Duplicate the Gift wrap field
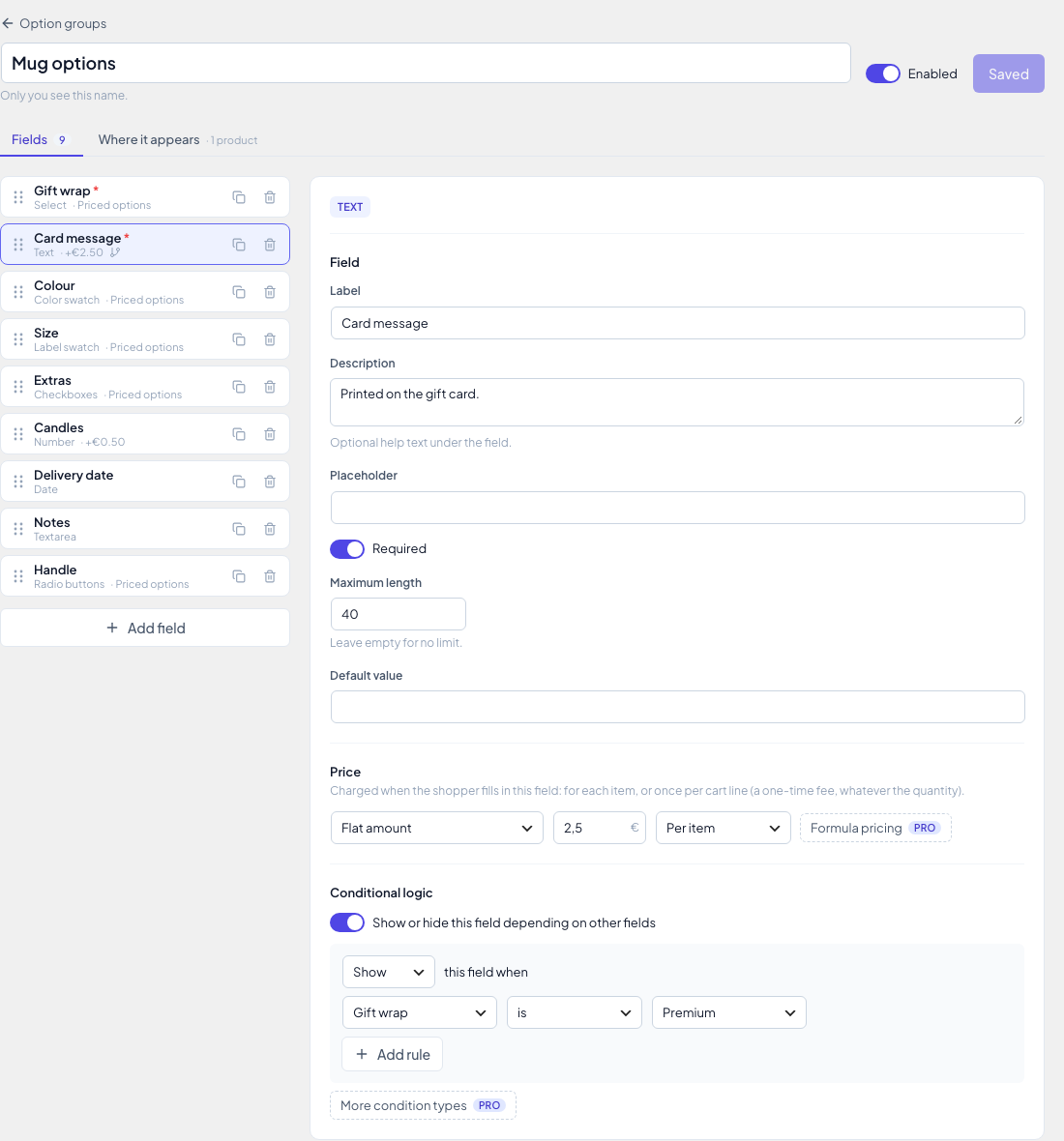This screenshot has height=1141, width=1064. 239,197
